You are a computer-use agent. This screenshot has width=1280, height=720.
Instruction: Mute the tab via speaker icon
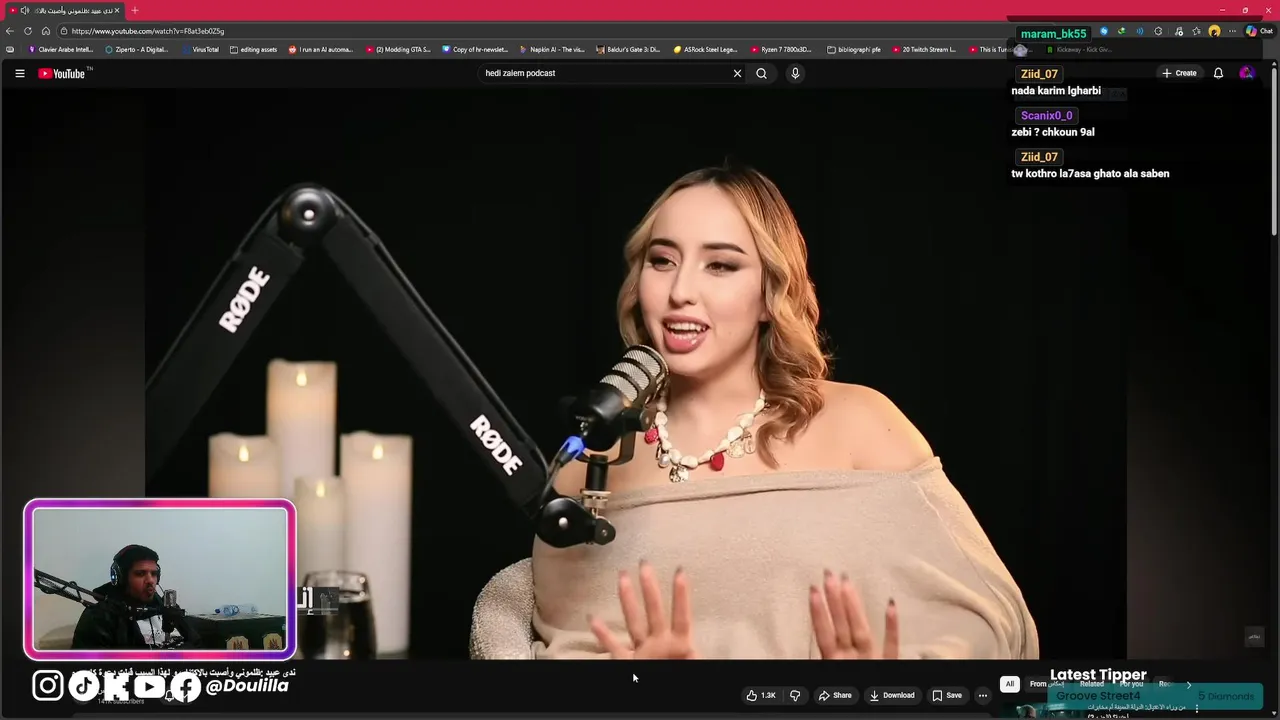tap(24, 10)
